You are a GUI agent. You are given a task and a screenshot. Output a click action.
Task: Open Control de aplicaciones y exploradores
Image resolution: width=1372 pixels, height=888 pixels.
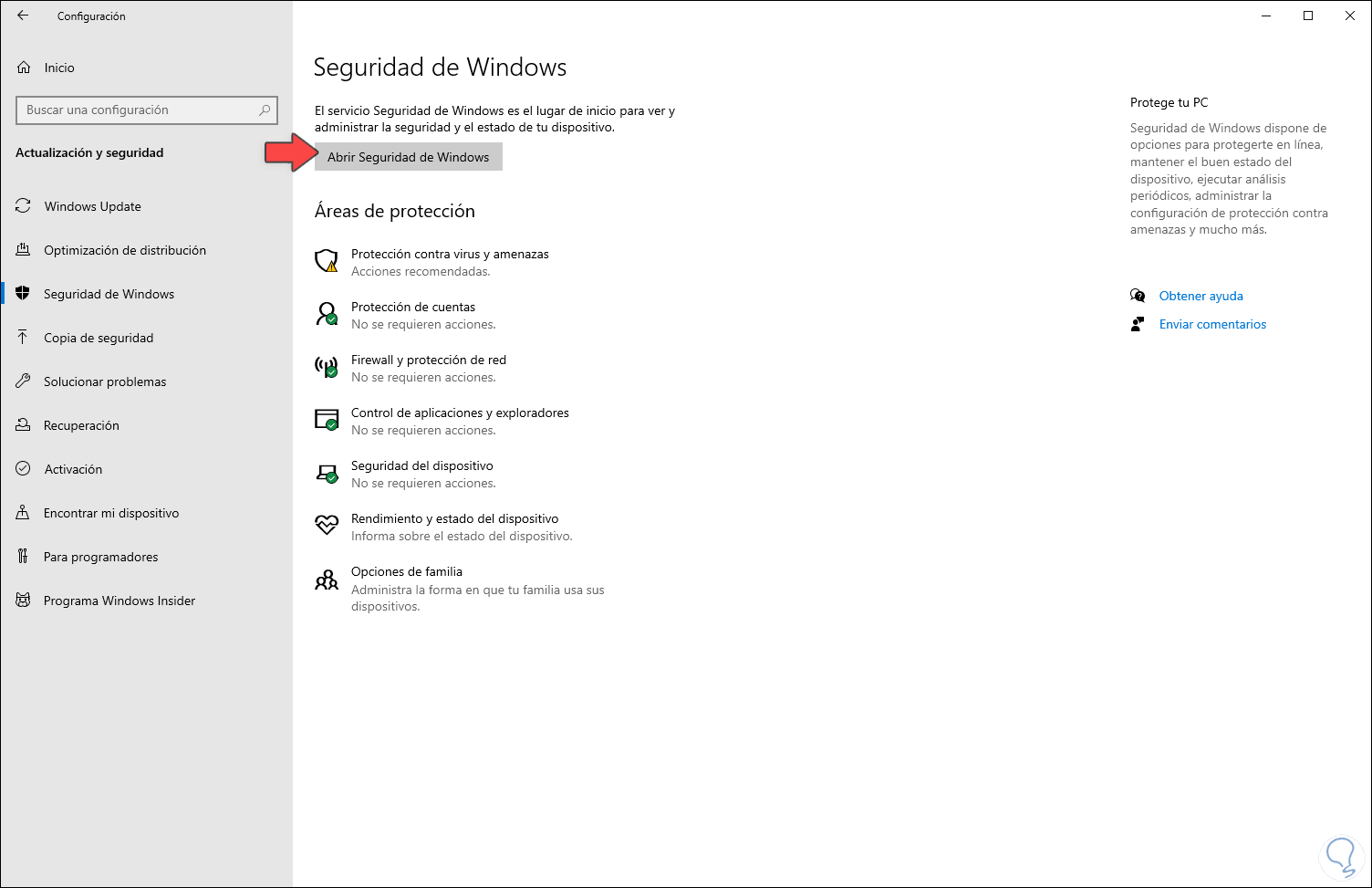click(460, 413)
